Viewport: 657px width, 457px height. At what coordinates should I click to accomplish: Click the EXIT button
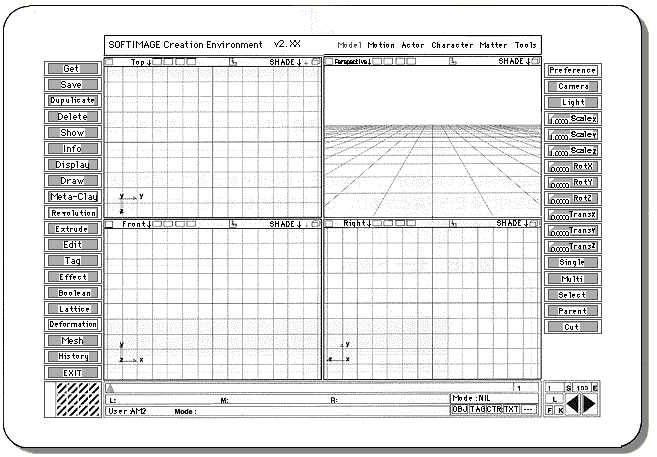point(73,373)
